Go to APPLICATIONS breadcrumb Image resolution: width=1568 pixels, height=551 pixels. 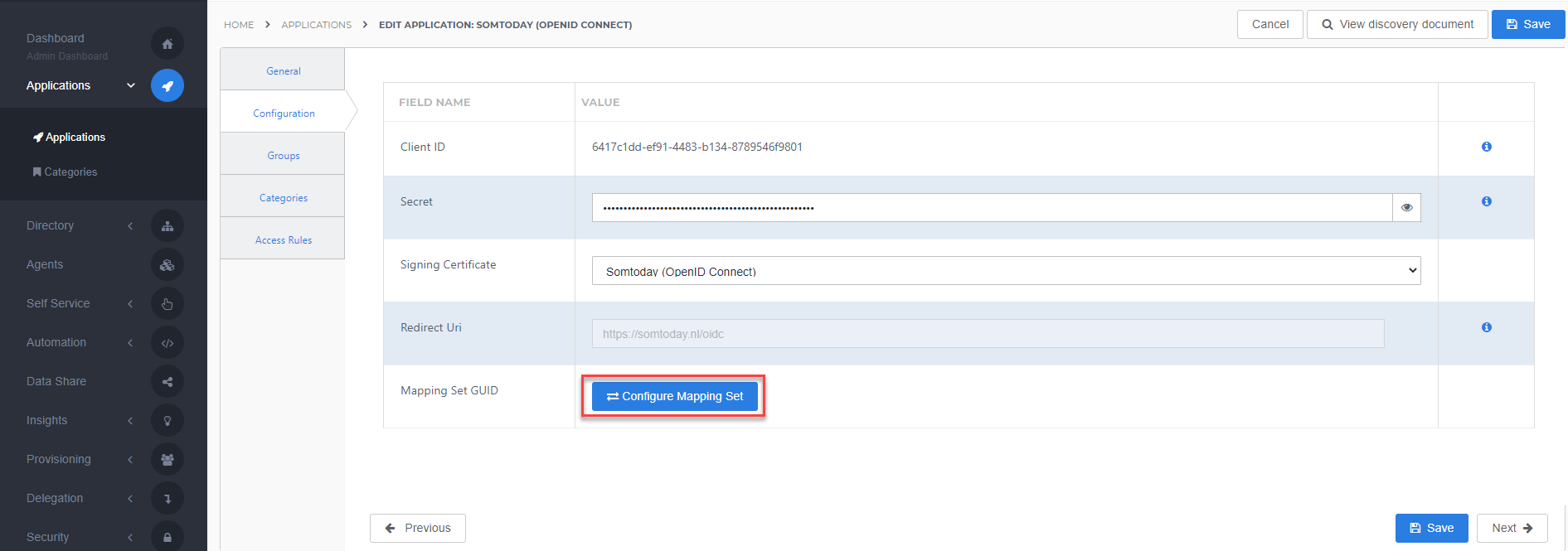click(316, 25)
